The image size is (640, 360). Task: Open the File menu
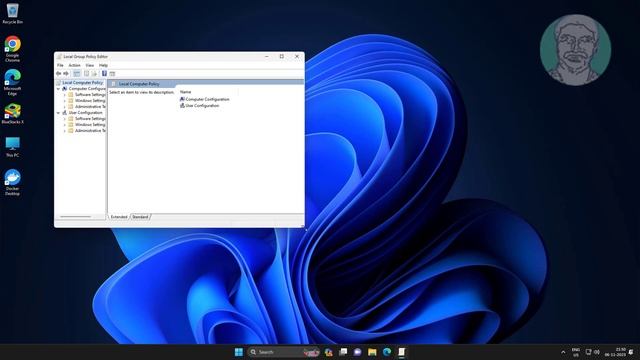(60, 65)
